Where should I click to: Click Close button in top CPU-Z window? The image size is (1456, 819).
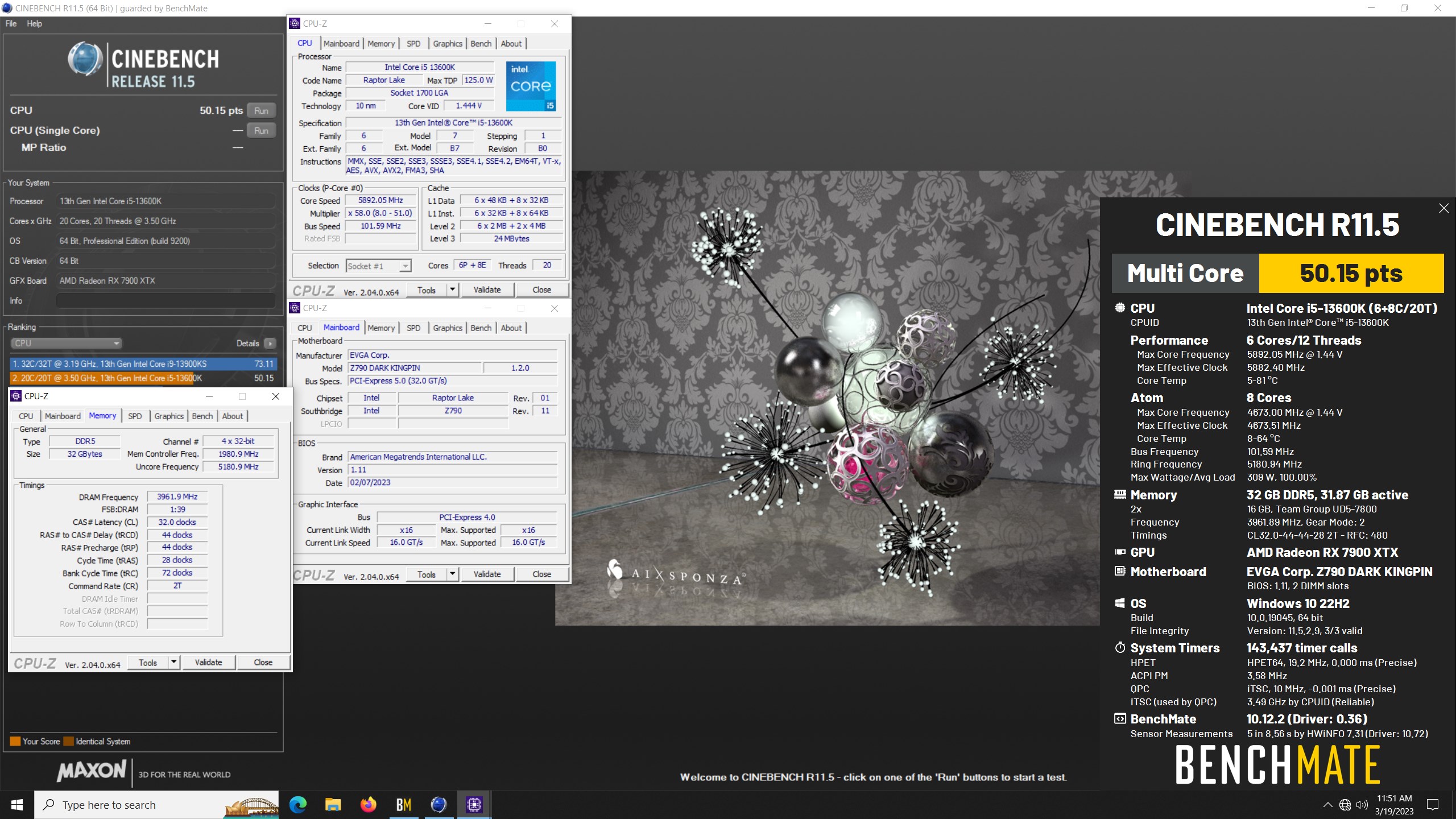541,289
